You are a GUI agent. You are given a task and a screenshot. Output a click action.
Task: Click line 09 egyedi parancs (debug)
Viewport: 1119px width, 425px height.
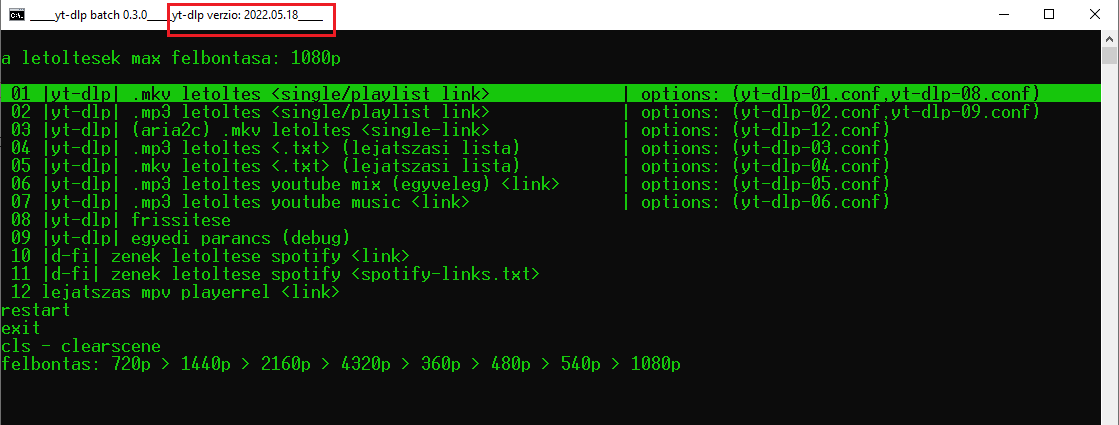(x=181, y=238)
